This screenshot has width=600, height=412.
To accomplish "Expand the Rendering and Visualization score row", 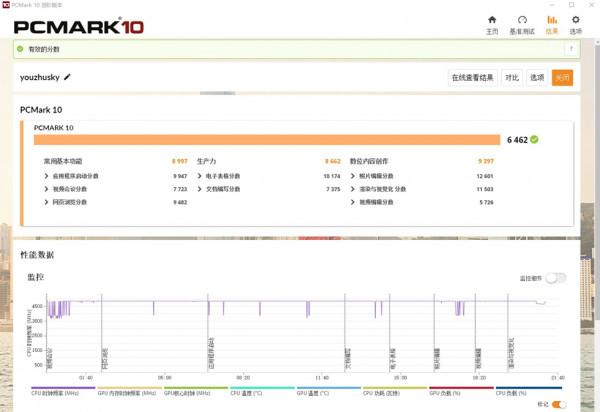I will point(352,189).
